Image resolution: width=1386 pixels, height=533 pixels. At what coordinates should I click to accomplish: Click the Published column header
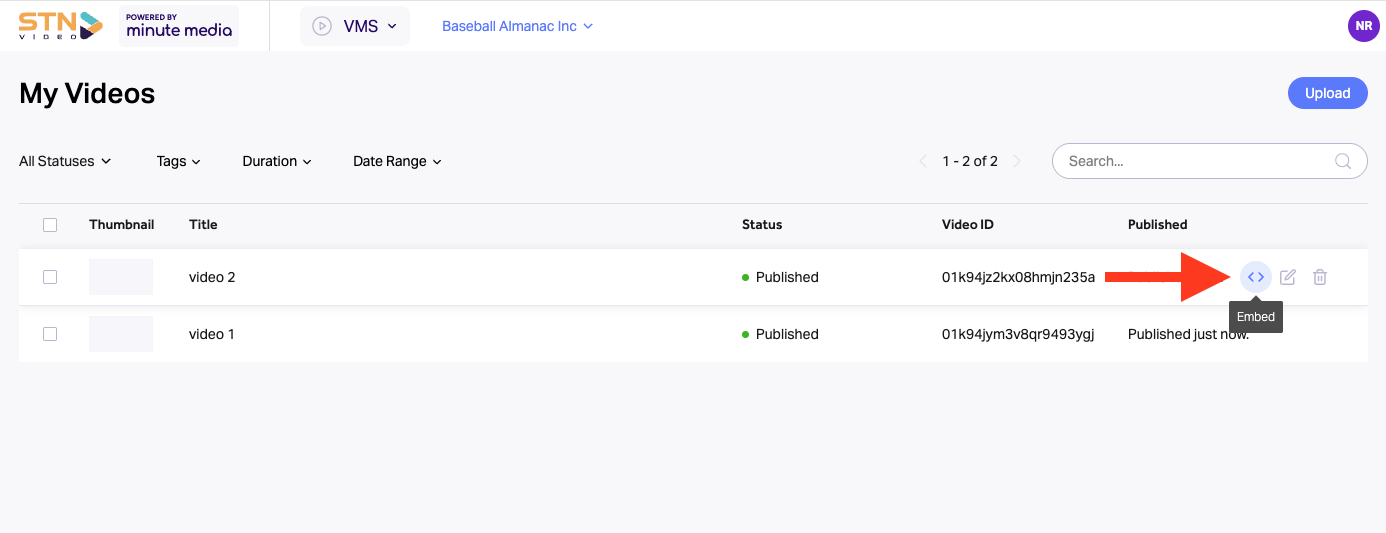coord(1158,225)
